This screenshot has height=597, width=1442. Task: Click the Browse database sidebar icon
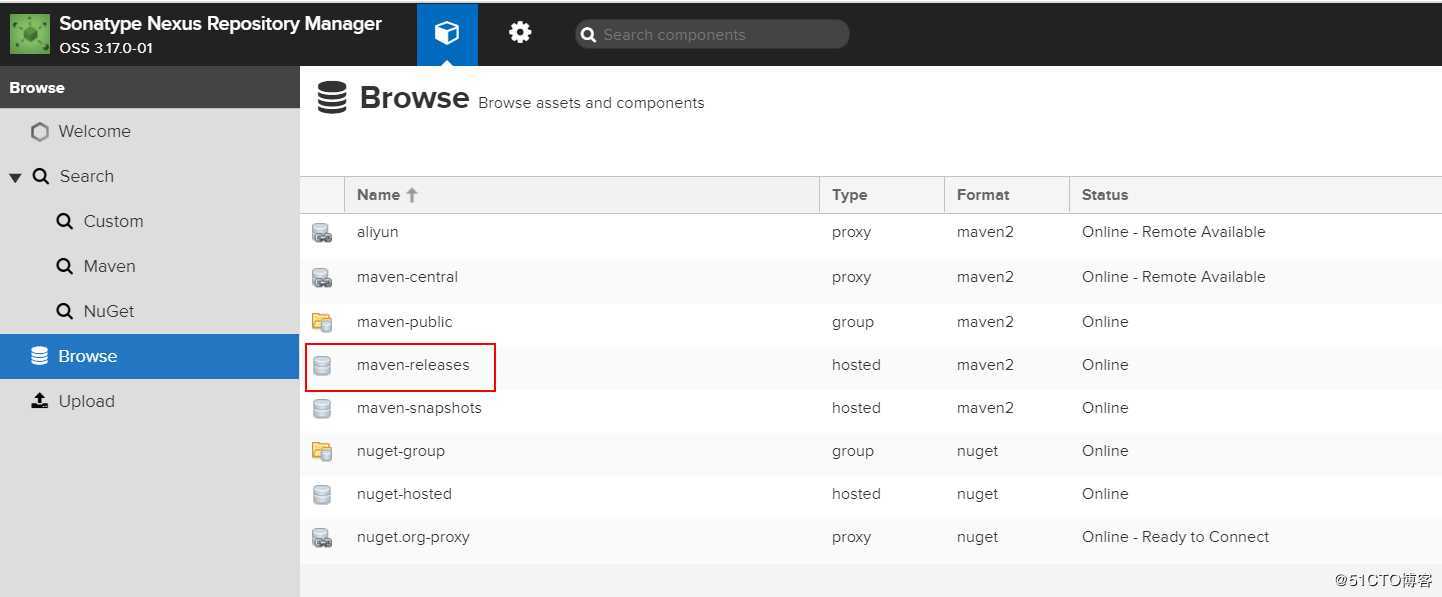[39, 356]
